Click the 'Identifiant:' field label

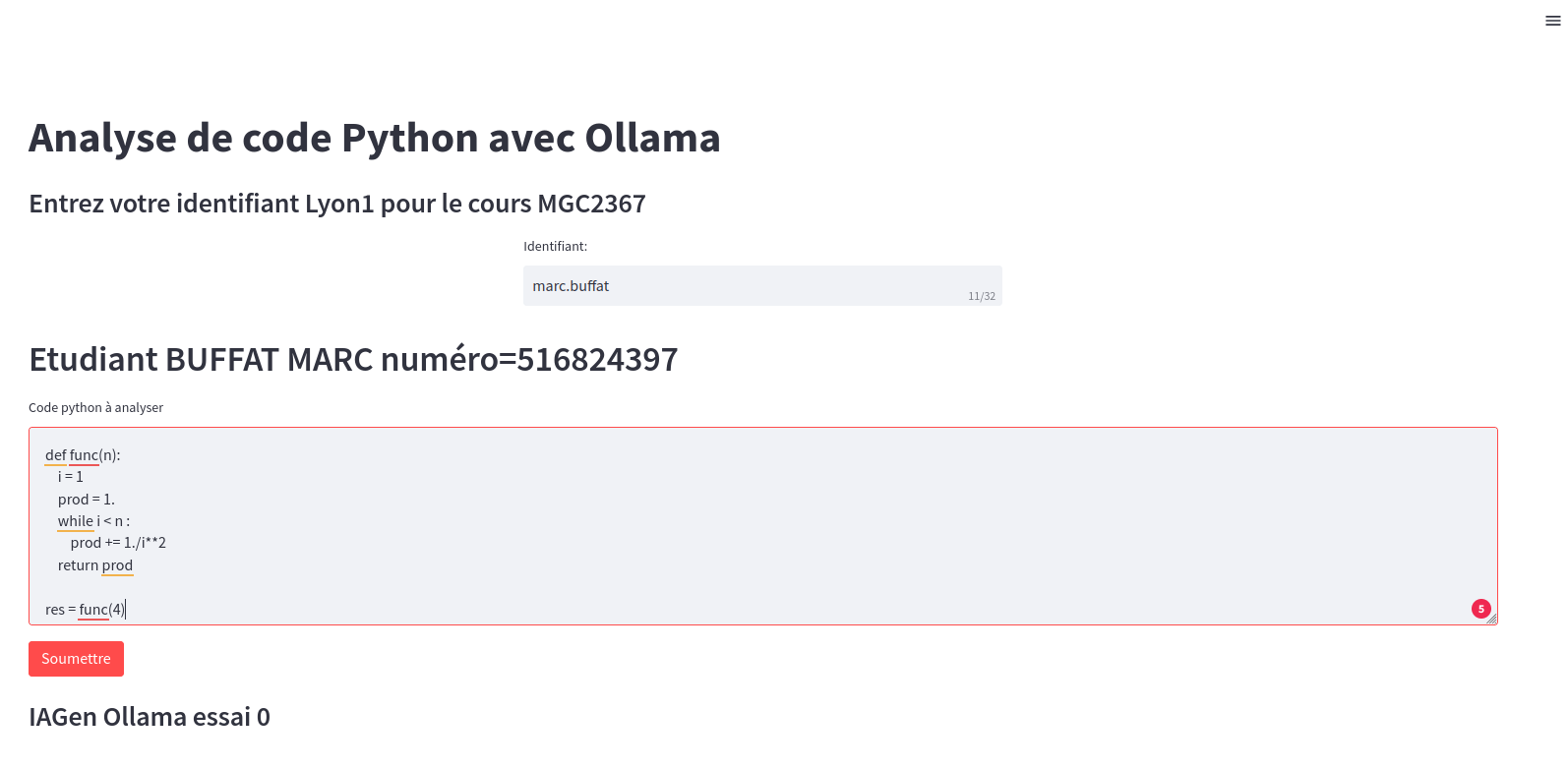[x=555, y=247]
